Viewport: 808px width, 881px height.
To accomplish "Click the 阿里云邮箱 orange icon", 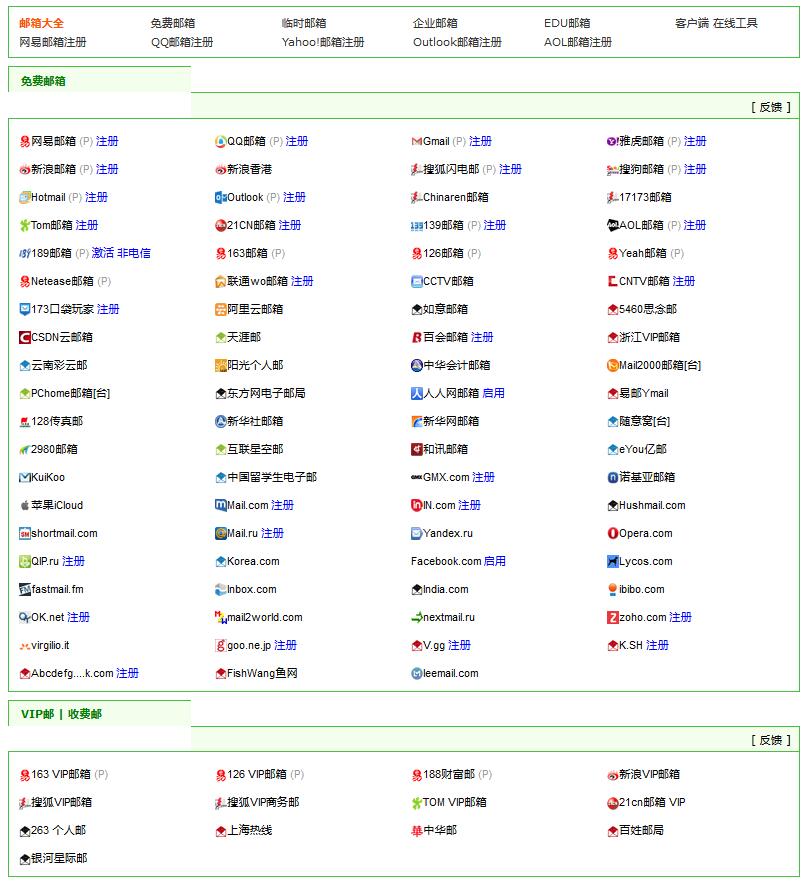I will tap(220, 310).
